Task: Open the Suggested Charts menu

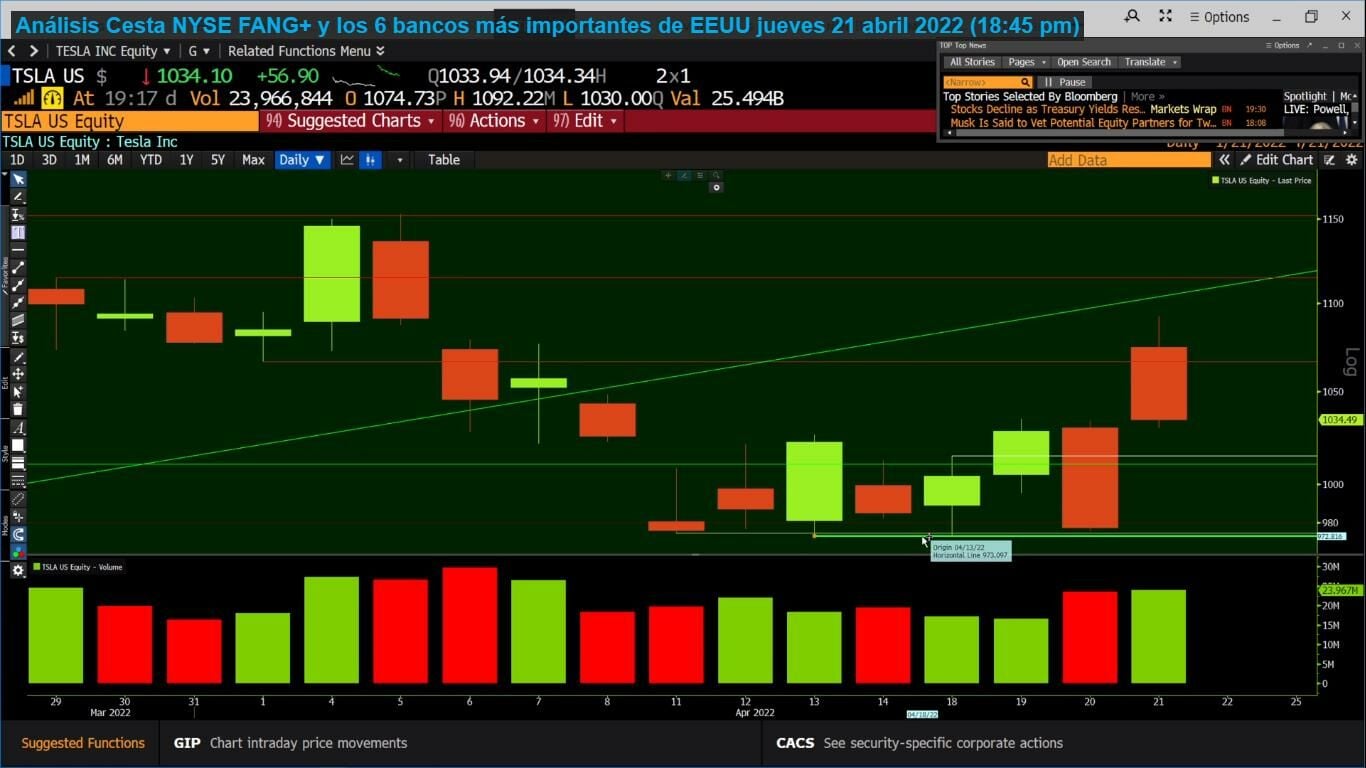Action: click(349, 121)
